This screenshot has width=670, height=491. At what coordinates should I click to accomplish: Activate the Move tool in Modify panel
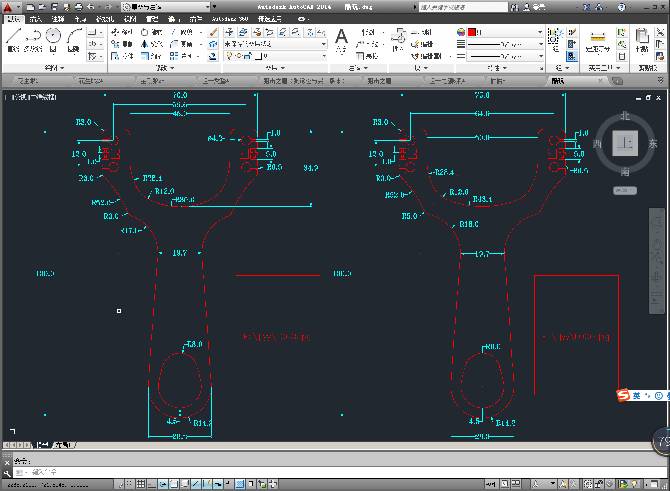click(121, 32)
